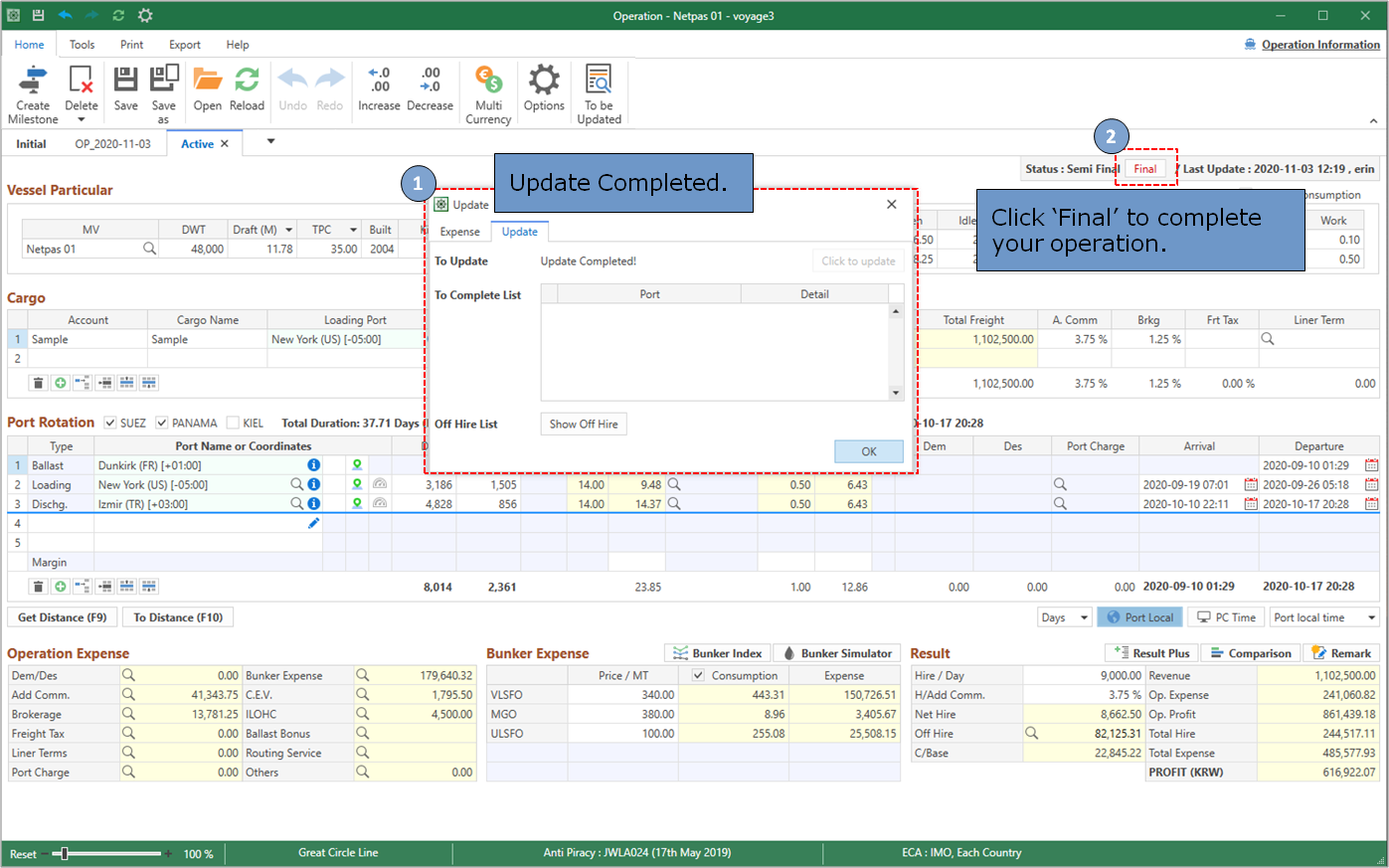Open the Options gear in ribbon
The height and width of the screenshot is (868, 1389).
pos(544,82)
